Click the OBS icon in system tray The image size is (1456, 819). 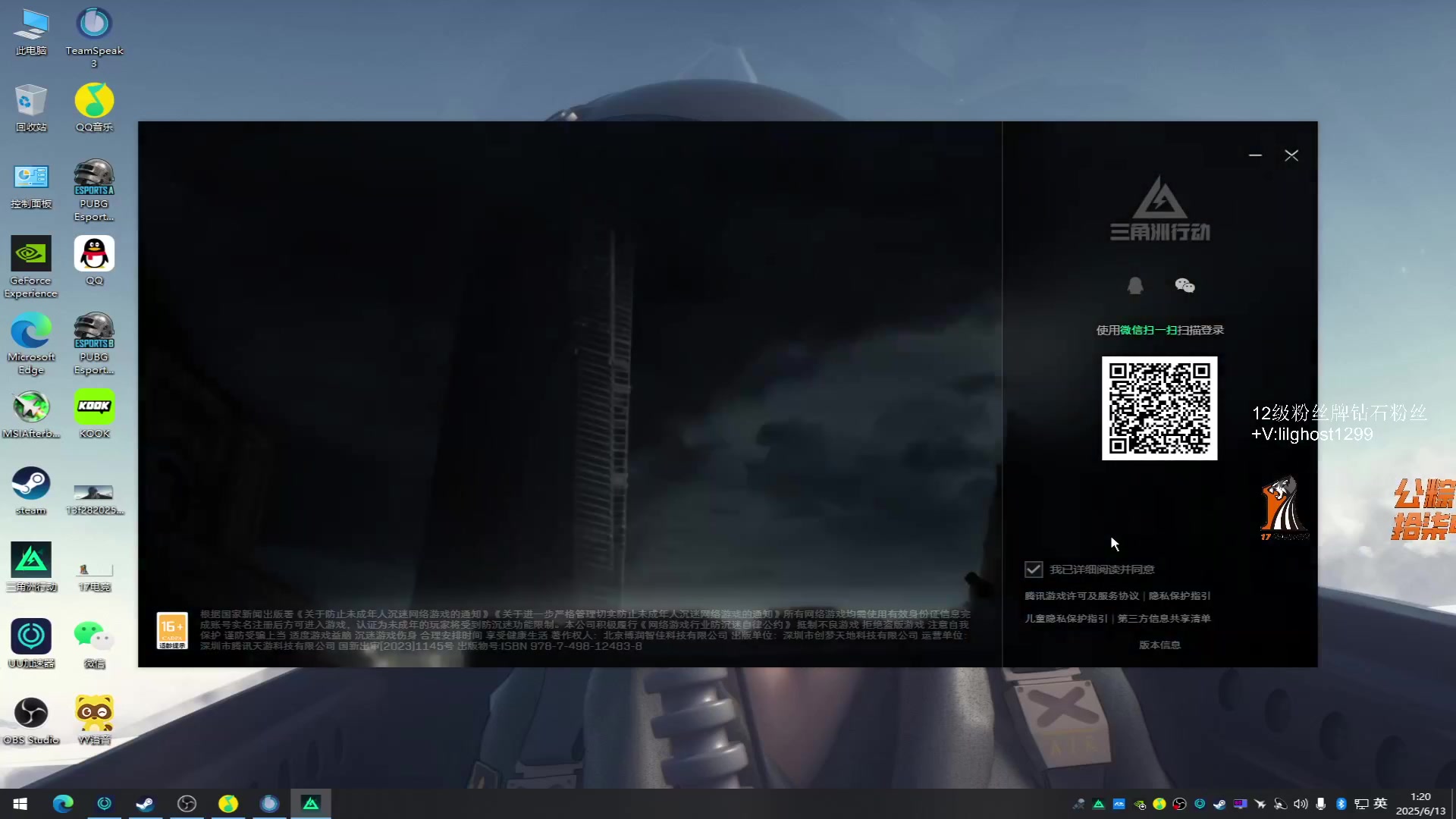coord(1179,804)
